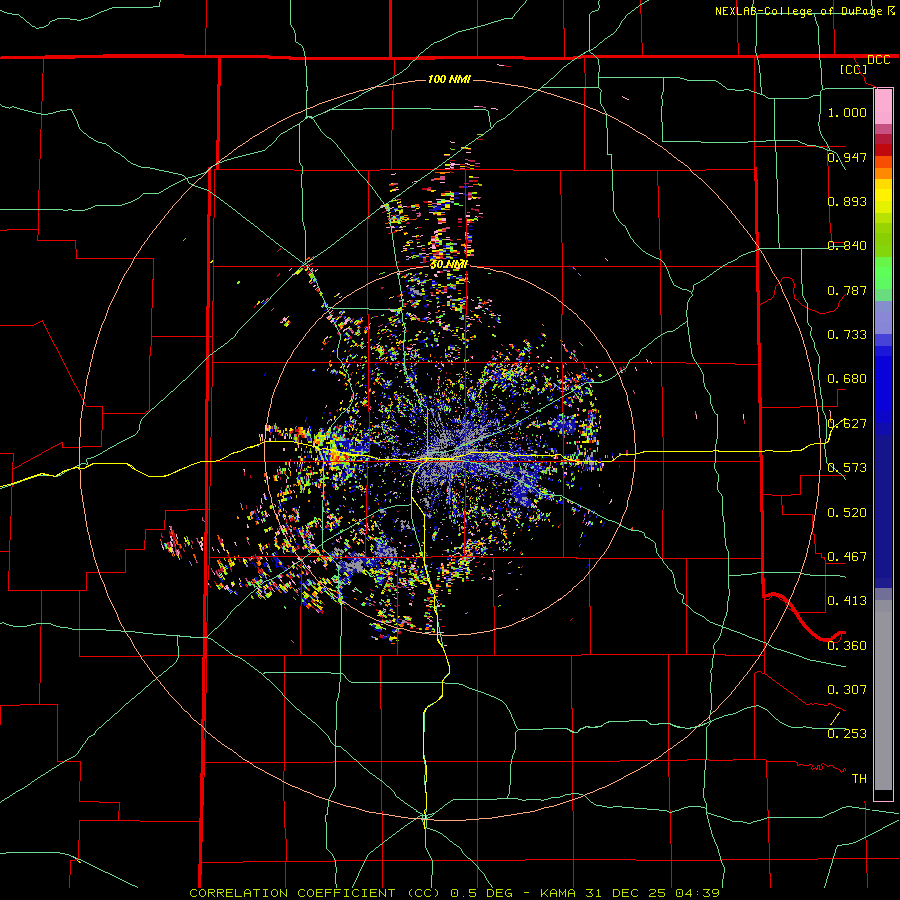
Task: Click the 0.360 color scale value
Action: tap(847, 646)
